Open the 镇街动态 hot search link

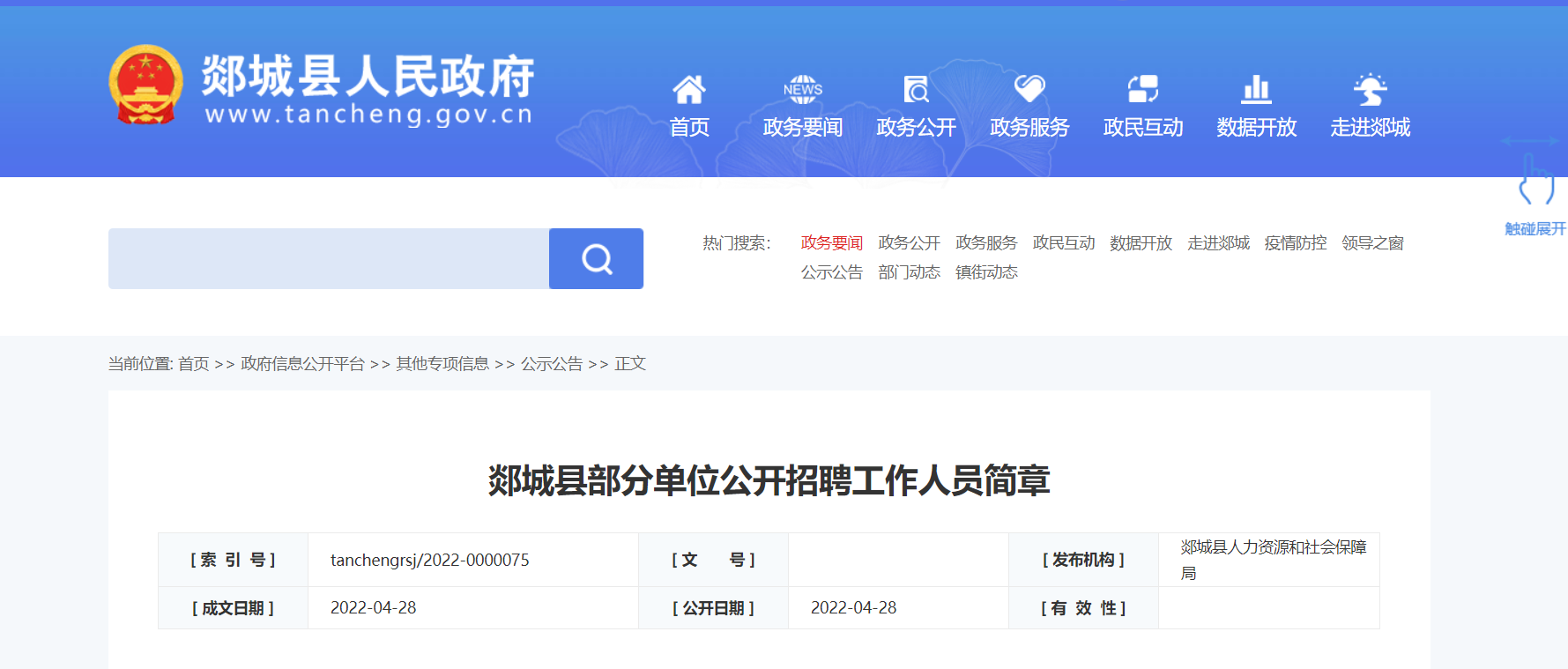click(986, 272)
